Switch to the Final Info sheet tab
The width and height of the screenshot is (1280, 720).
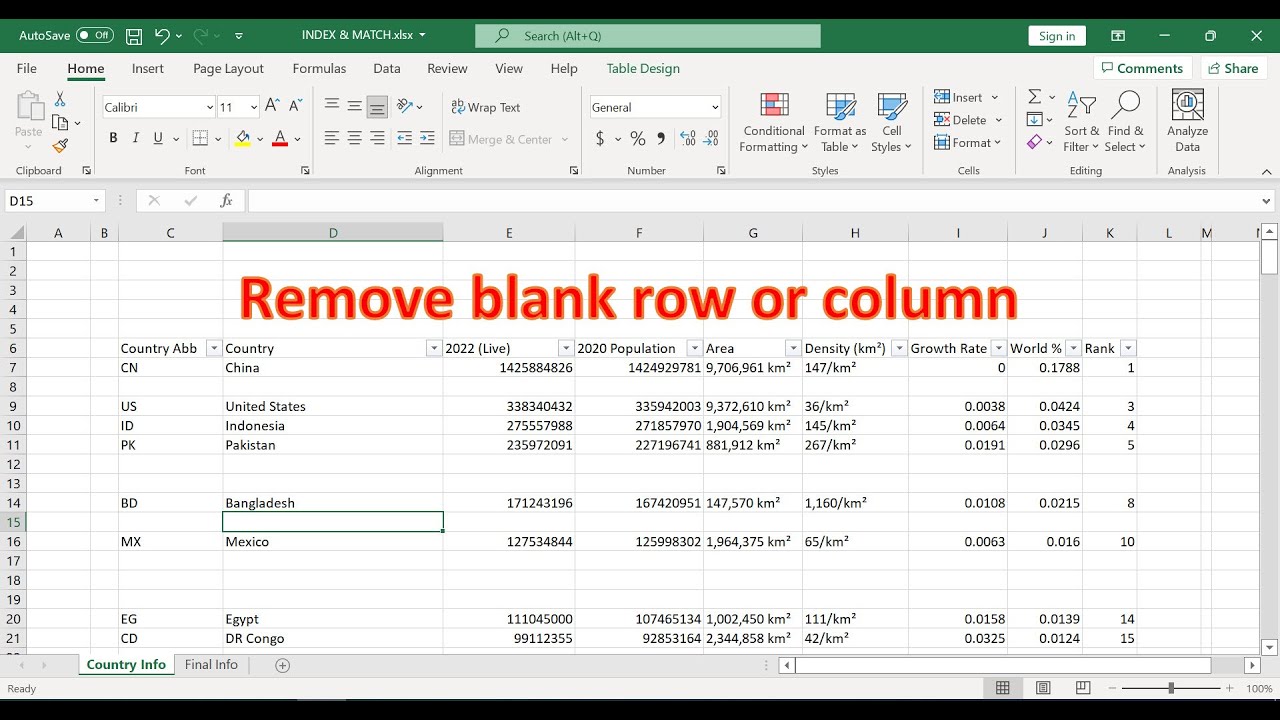point(211,665)
